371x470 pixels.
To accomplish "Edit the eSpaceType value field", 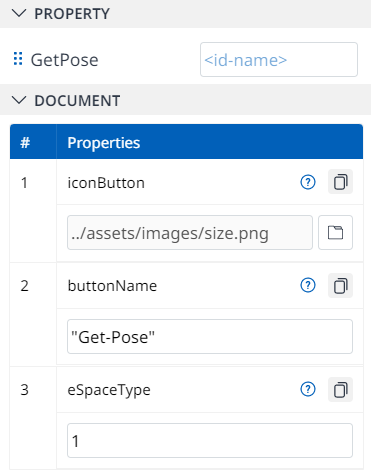I will click(x=210, y=441).
